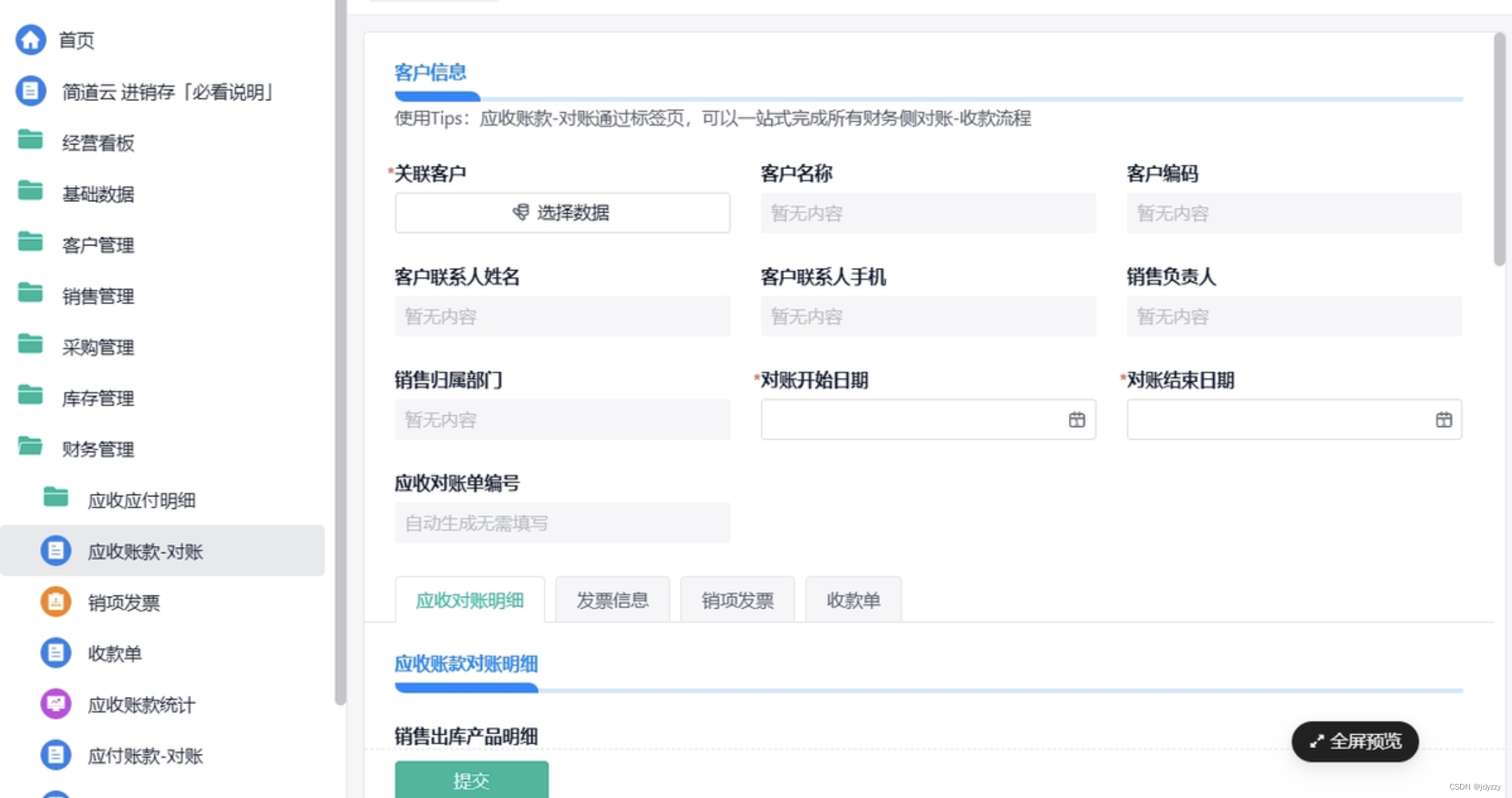Switch to the 应收对账明细 tab
Image resolution: width=1512 pixels, height=798 pixels.
(470, 600)
